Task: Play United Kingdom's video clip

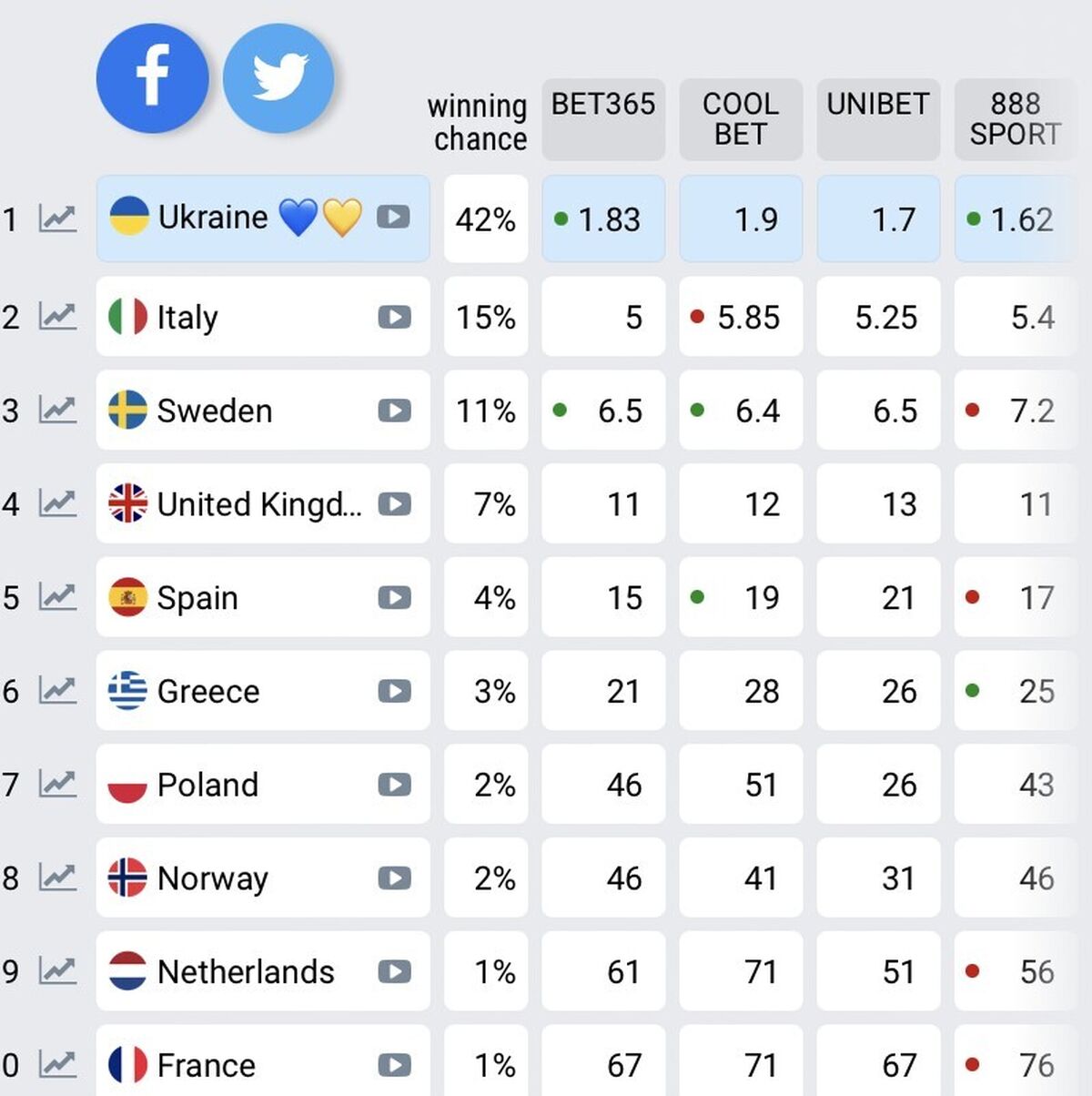Action: [x=393, y=503]
